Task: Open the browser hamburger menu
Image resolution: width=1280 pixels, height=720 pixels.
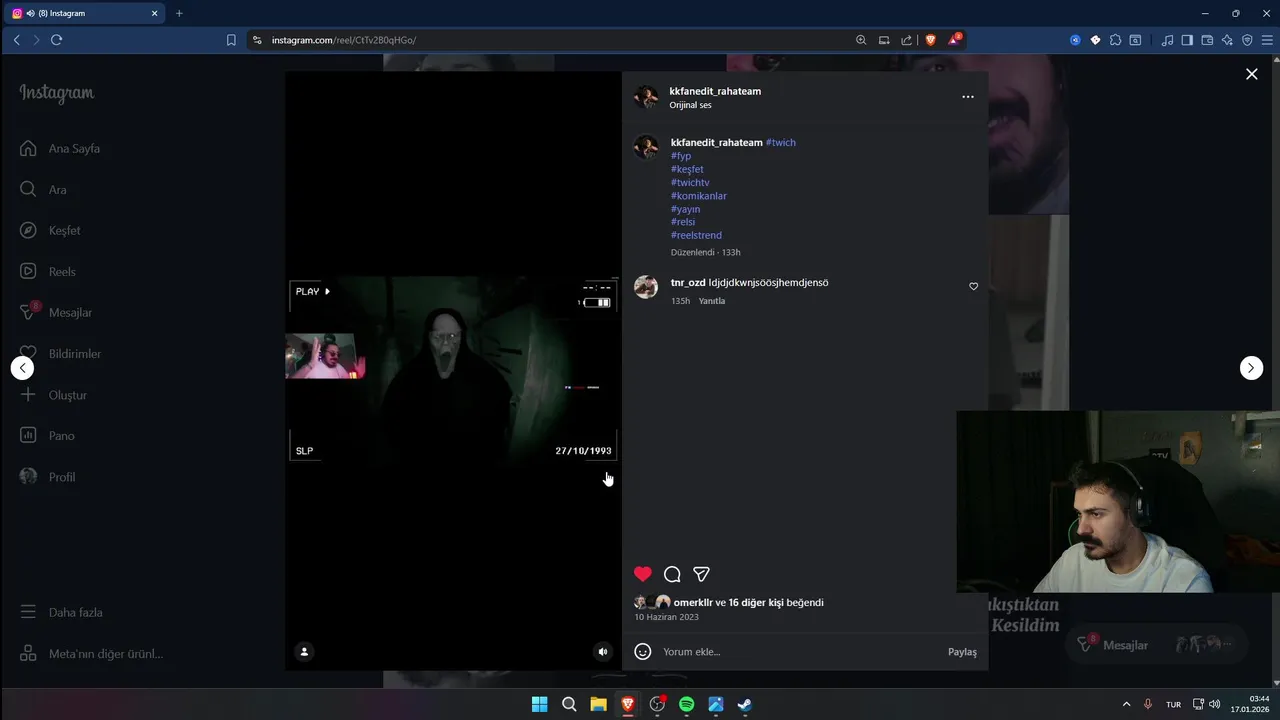Action: (1267, 40)
